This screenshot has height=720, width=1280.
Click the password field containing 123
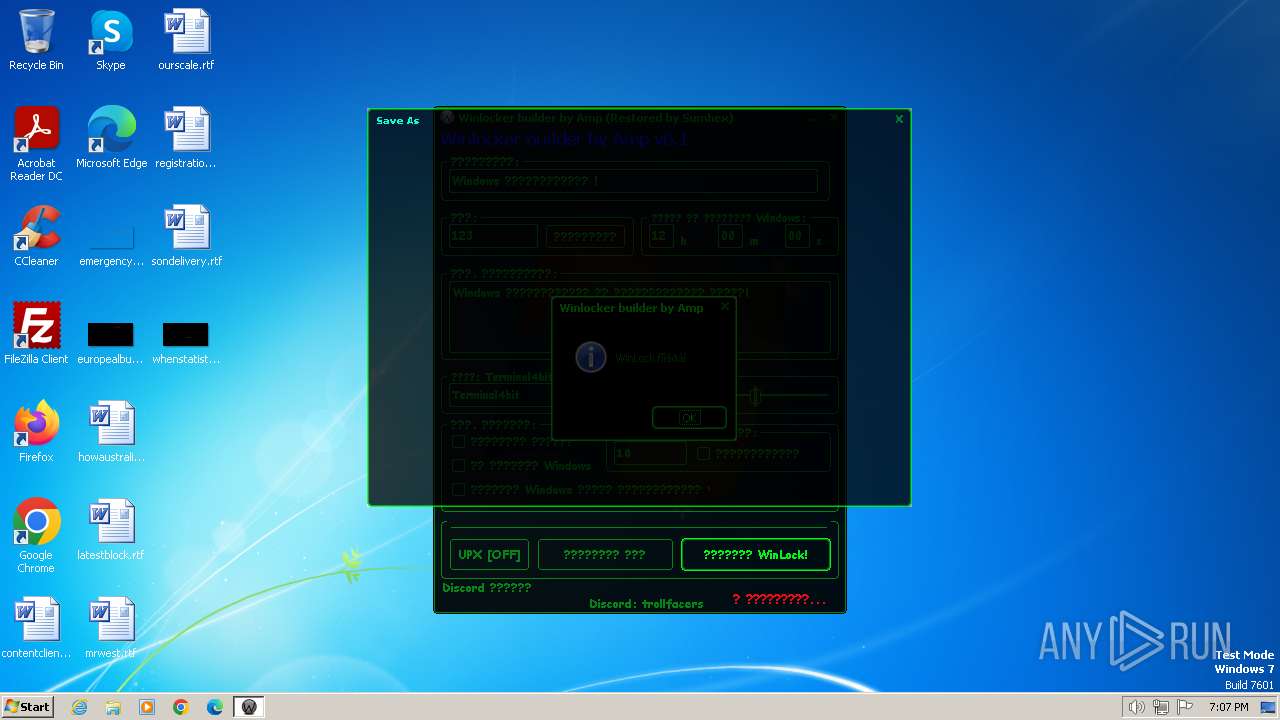click(x=494, y=236)
